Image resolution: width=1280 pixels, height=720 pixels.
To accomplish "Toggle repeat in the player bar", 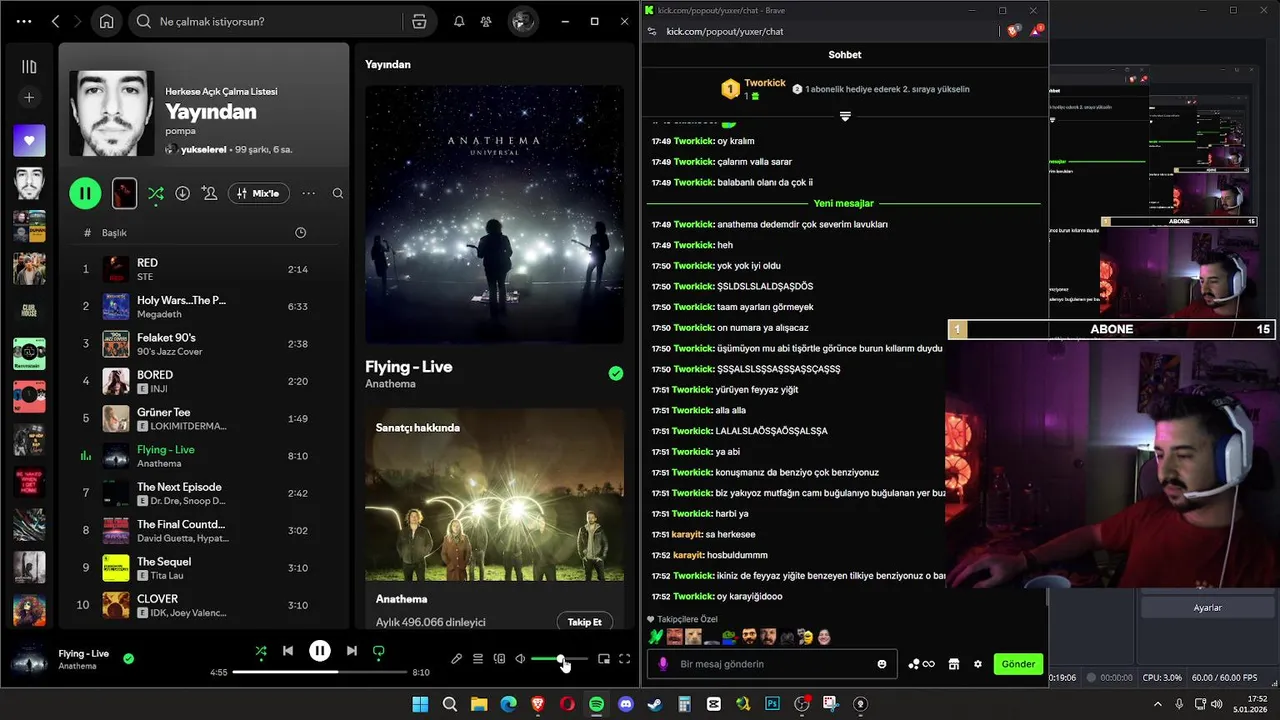I will pyautogui.click(x=379, y=651).
